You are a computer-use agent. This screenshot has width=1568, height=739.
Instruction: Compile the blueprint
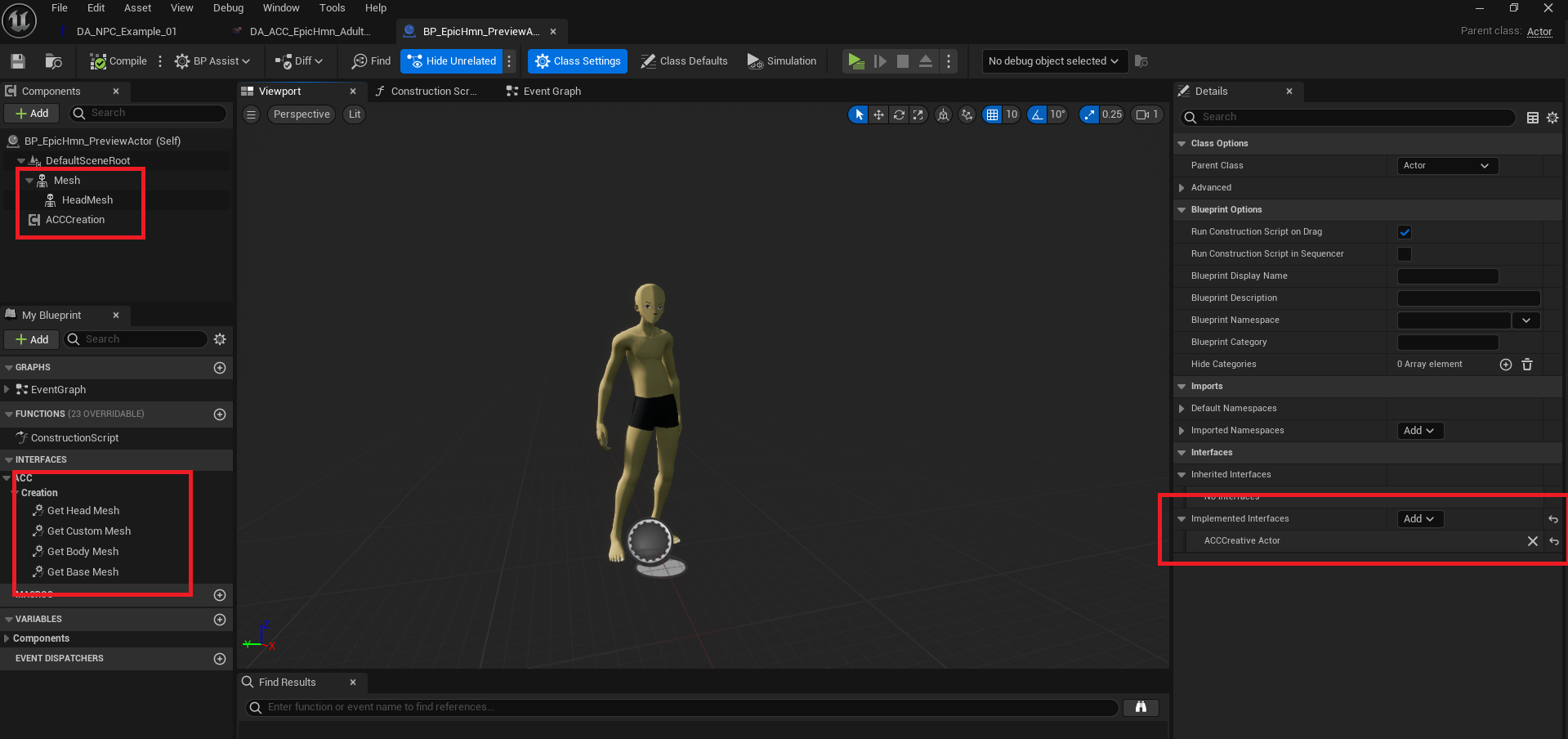pyautogui.click(x=118, y=60)
